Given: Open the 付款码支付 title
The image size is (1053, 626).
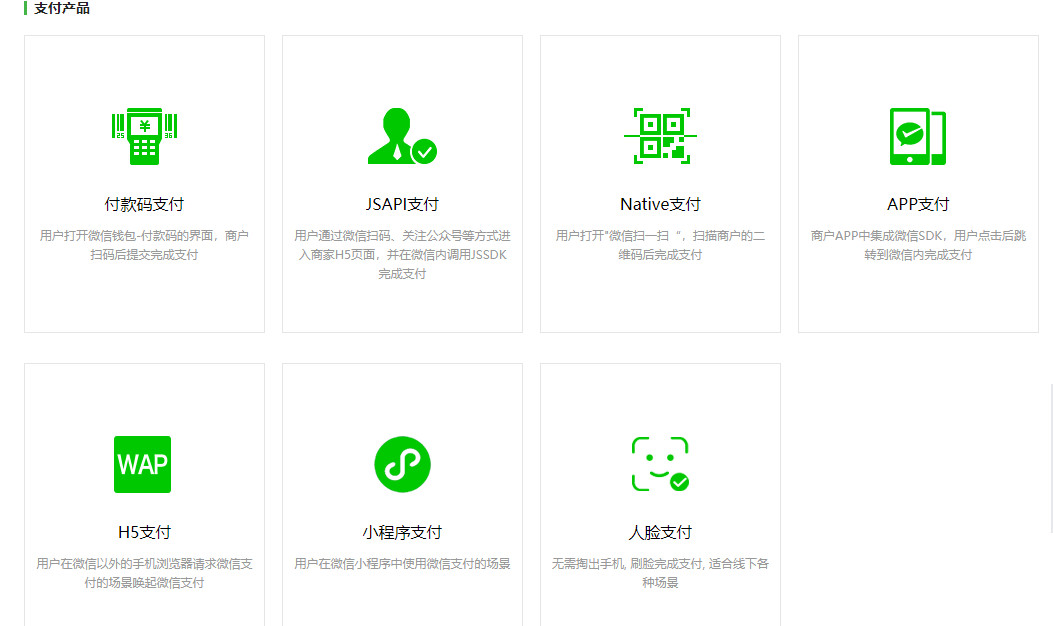Looking at the screenshot, I should (x=144, y=204).
